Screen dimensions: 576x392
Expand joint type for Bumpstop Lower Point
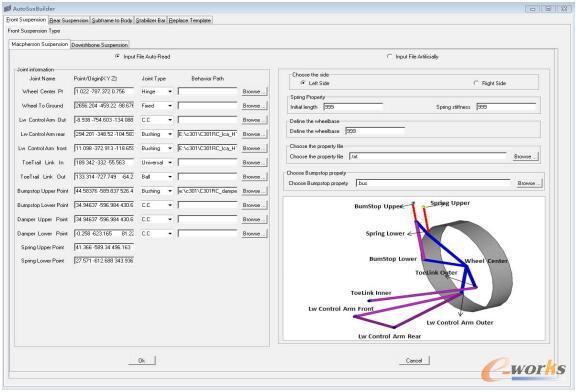click(x=170, y=205)
